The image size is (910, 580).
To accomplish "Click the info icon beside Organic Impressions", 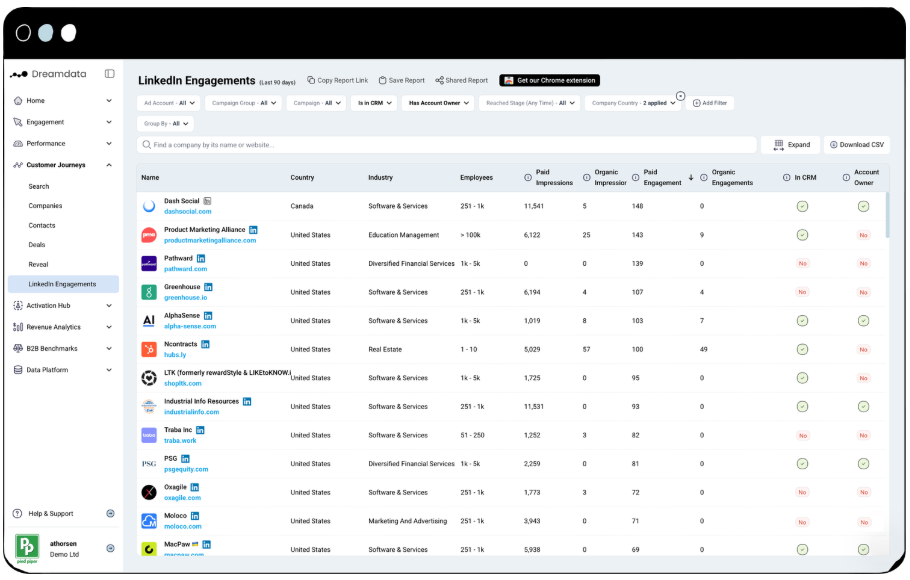I will (x=587, y=178).
